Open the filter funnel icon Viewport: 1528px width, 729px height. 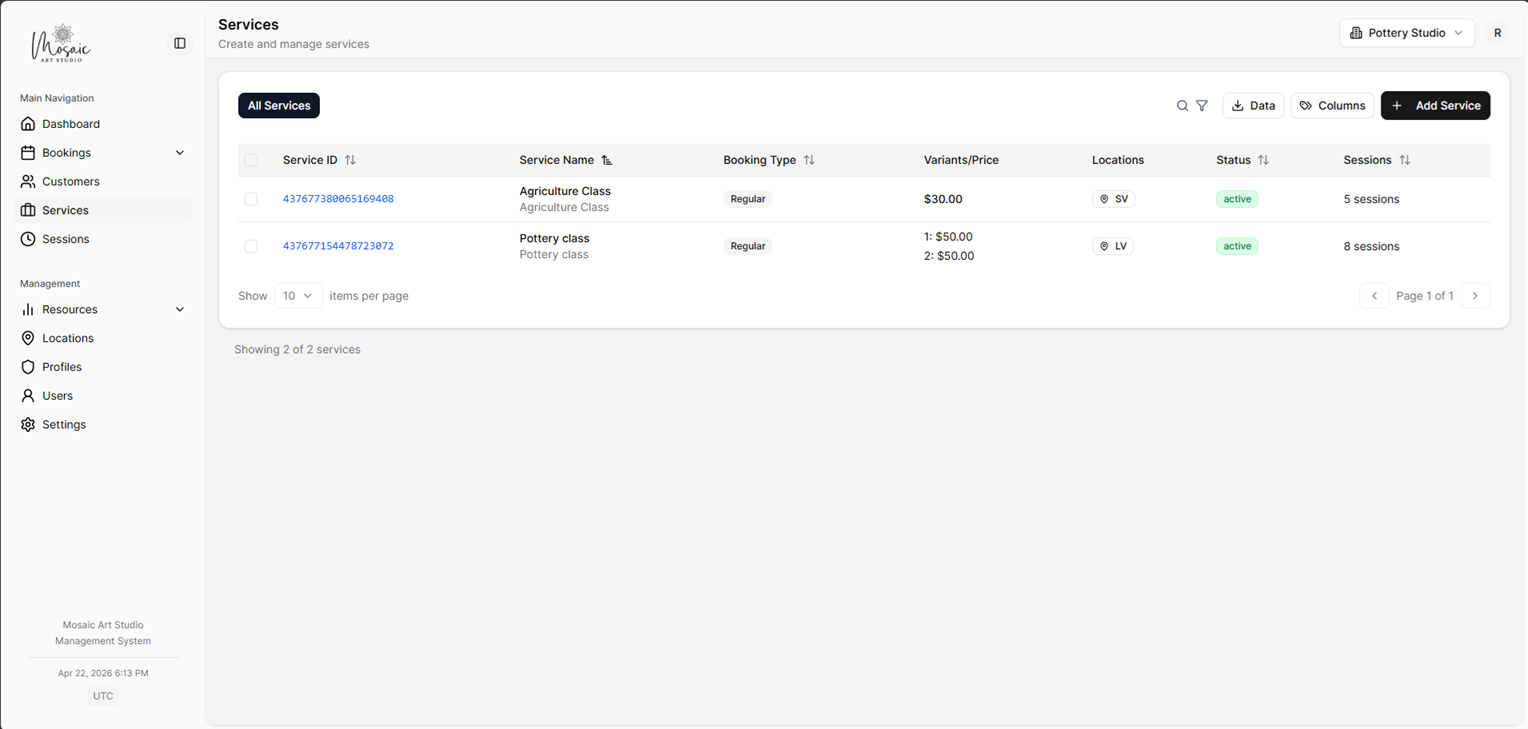[x=1202, y=106]
